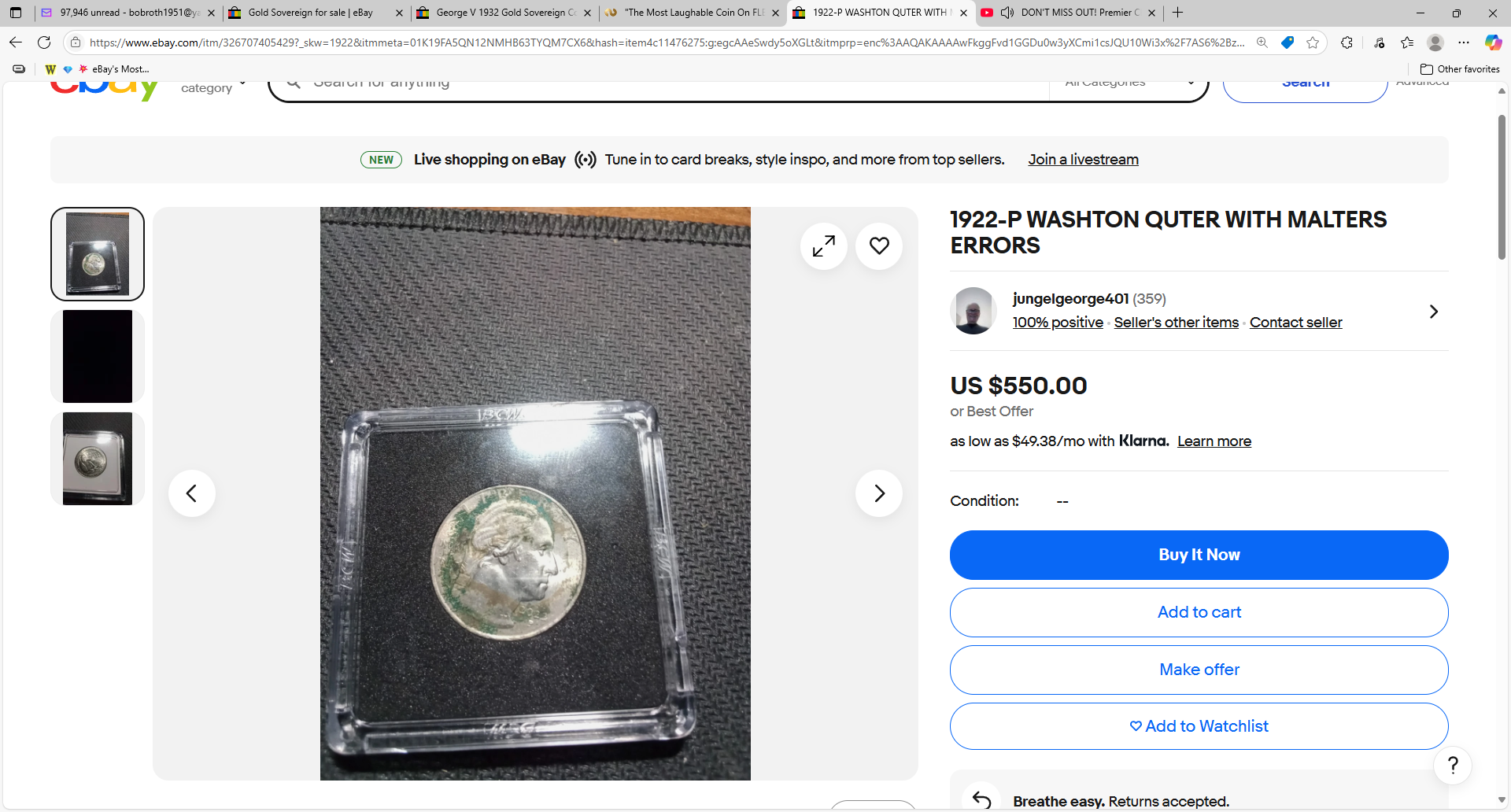Screen dimensions: 1511x812
Task: Go to the previous listing photo
Action: (x=192, y=493)
